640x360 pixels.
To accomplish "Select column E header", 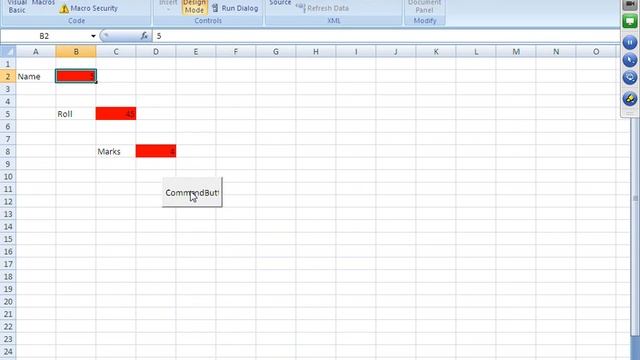I will tap(196, 52).
